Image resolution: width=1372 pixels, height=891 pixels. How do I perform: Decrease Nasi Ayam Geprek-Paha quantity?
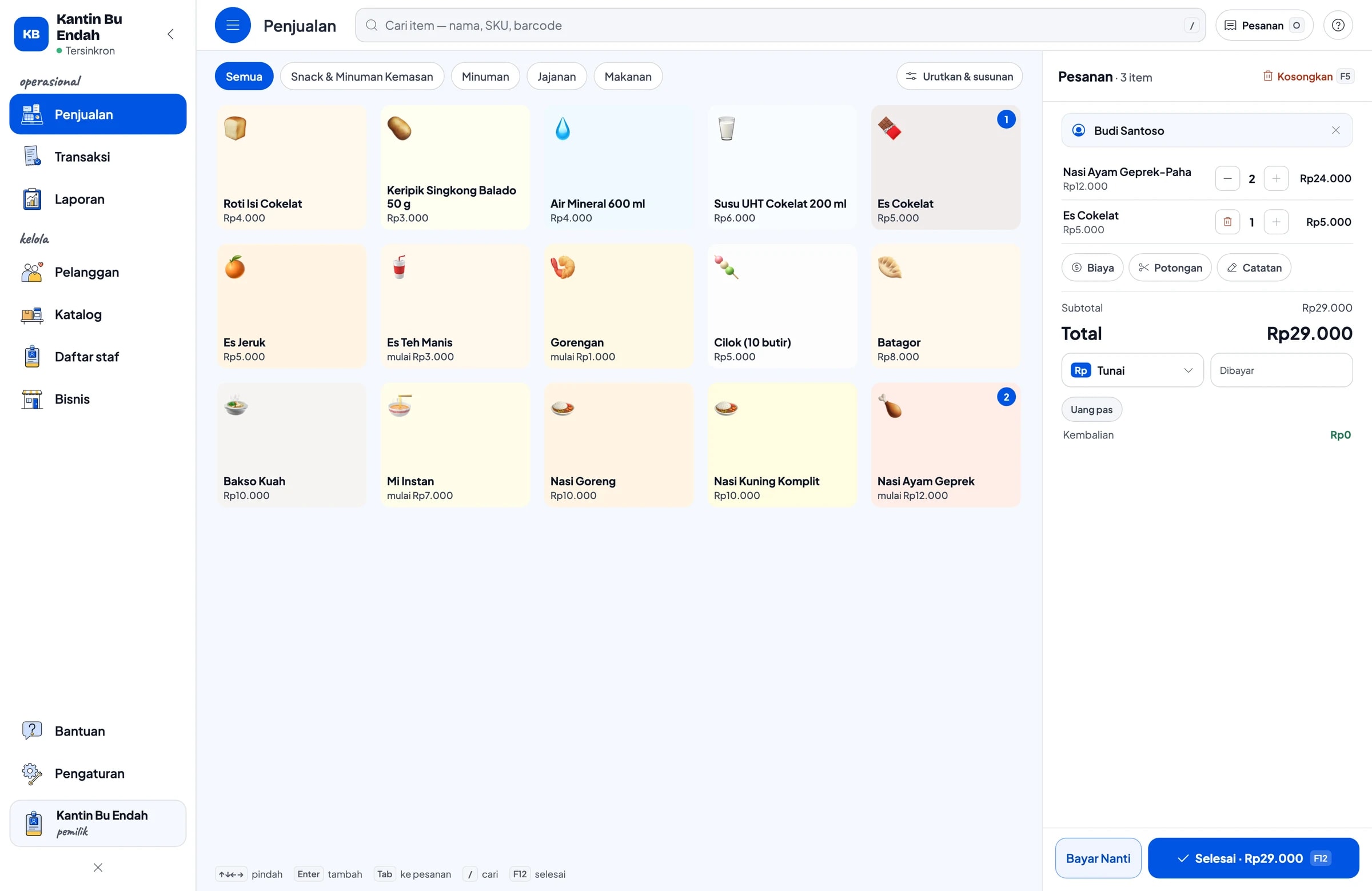click(1227, 179)
